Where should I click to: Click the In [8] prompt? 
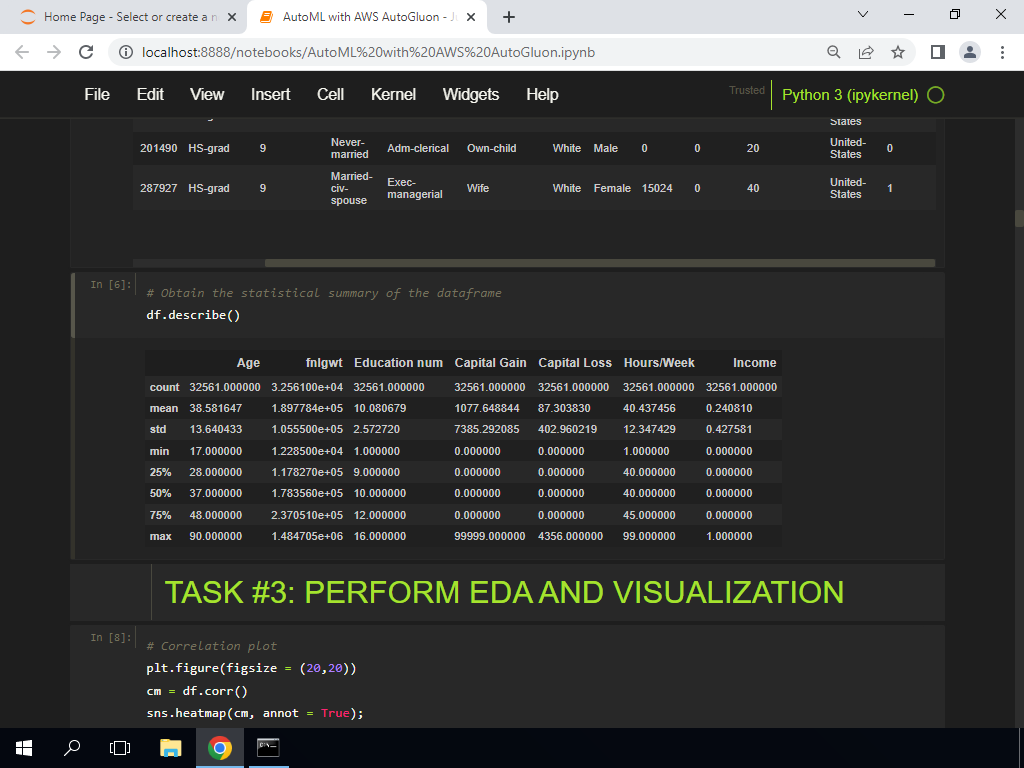click(110, 637)
